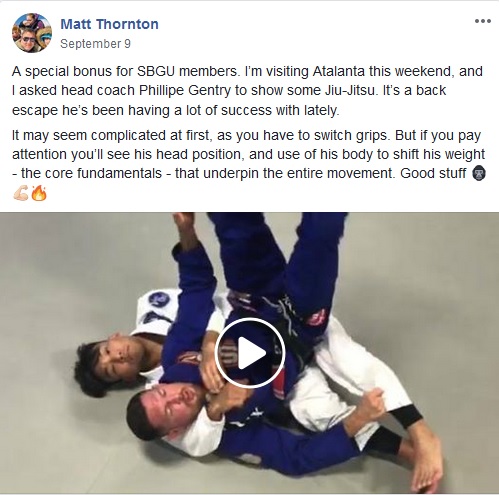Viewport: 499px width, 495px height.
Task: Visit the Matt Thornton profile name link
Action: 109,24
